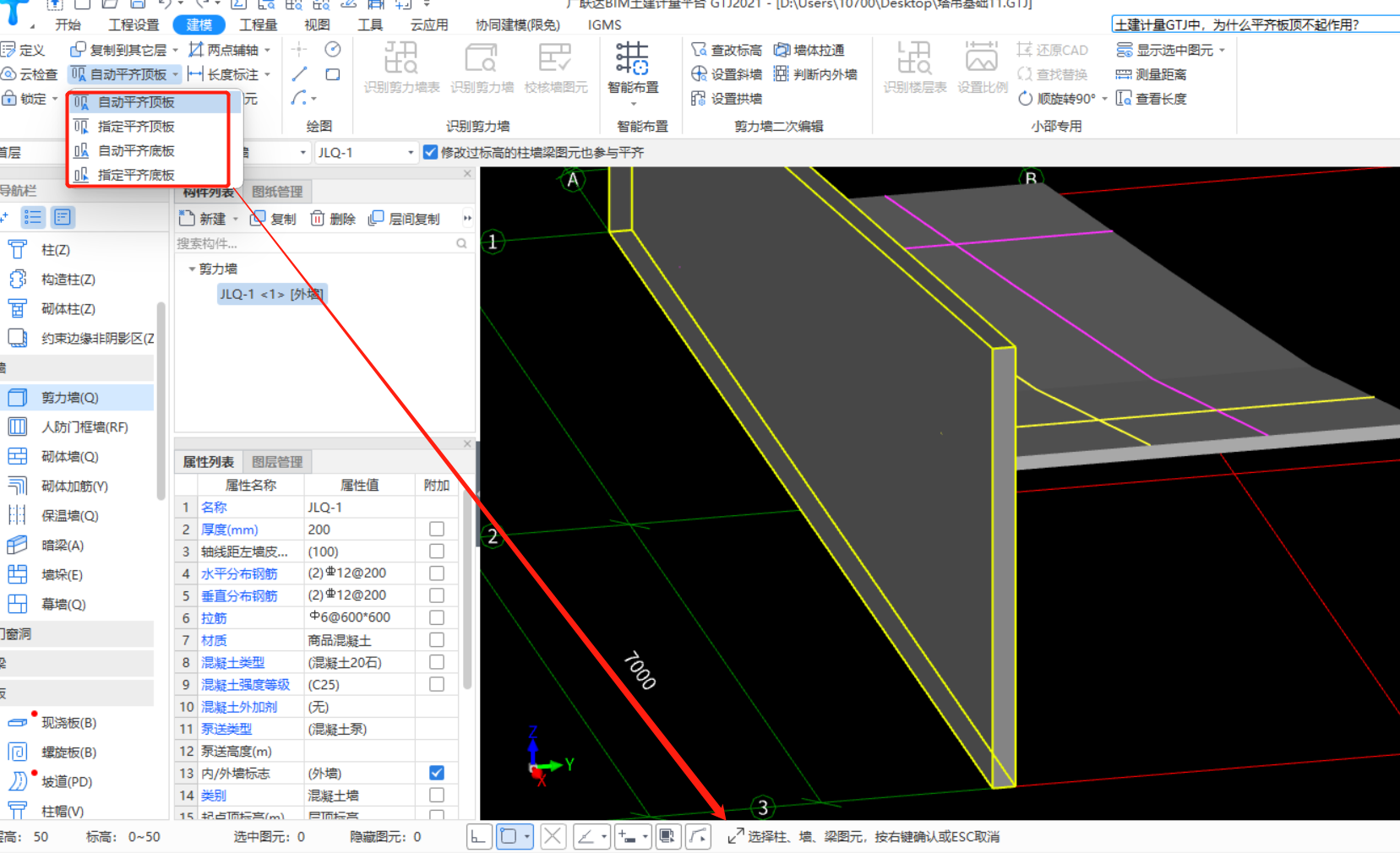The height and width of the screenshot is (853, 1400).
Task: Select 现浇板(B) in the navigation bar
Action: point(68,723)
